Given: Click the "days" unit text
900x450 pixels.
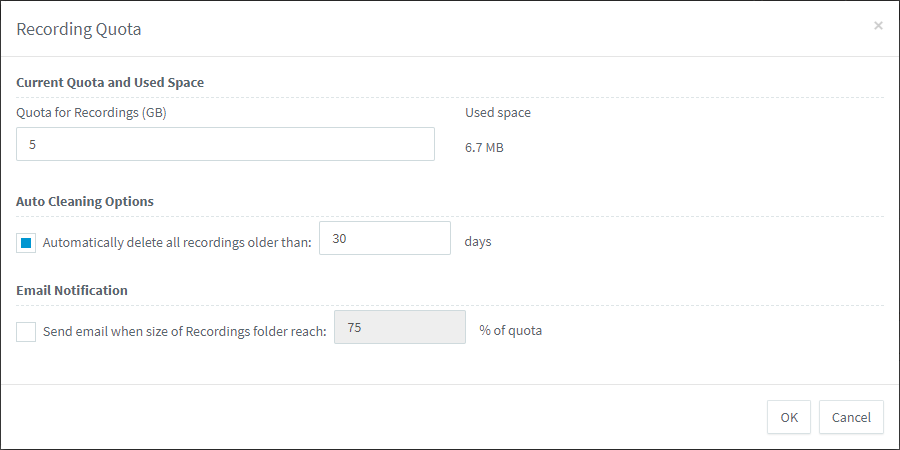Looking at the screenshot, I should 478,241.
